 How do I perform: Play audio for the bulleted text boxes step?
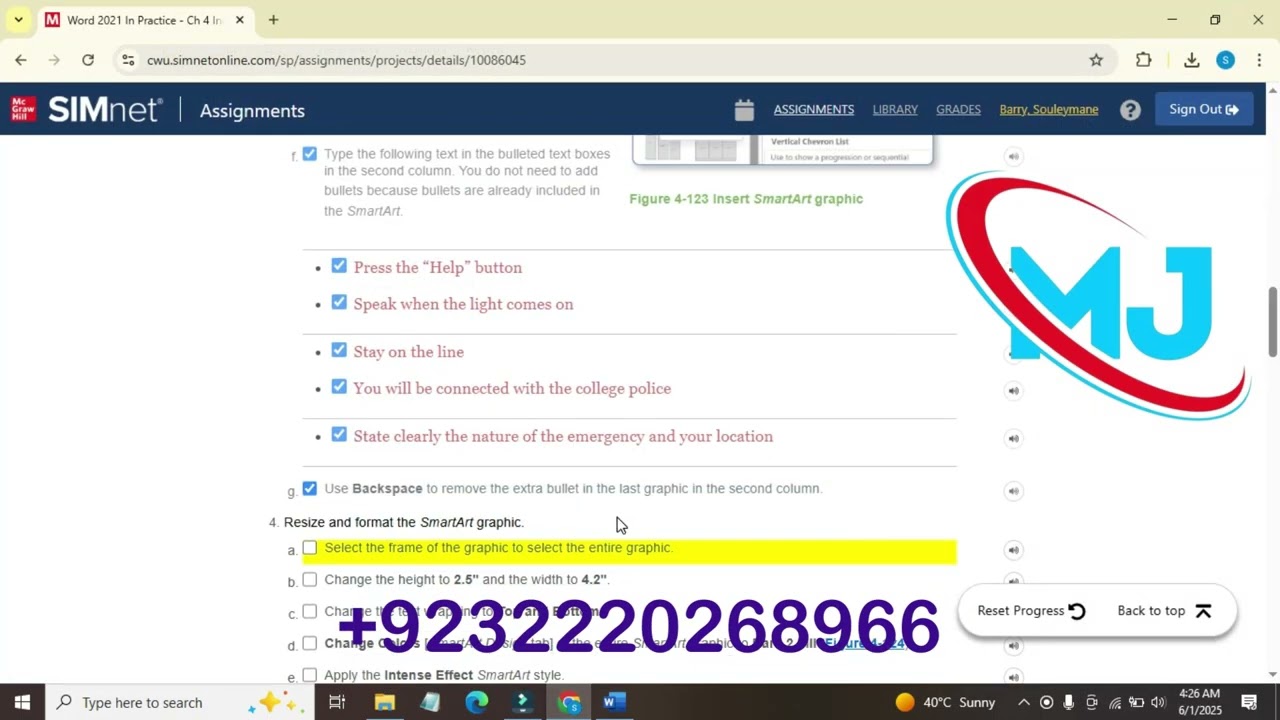pos(1013,156)
